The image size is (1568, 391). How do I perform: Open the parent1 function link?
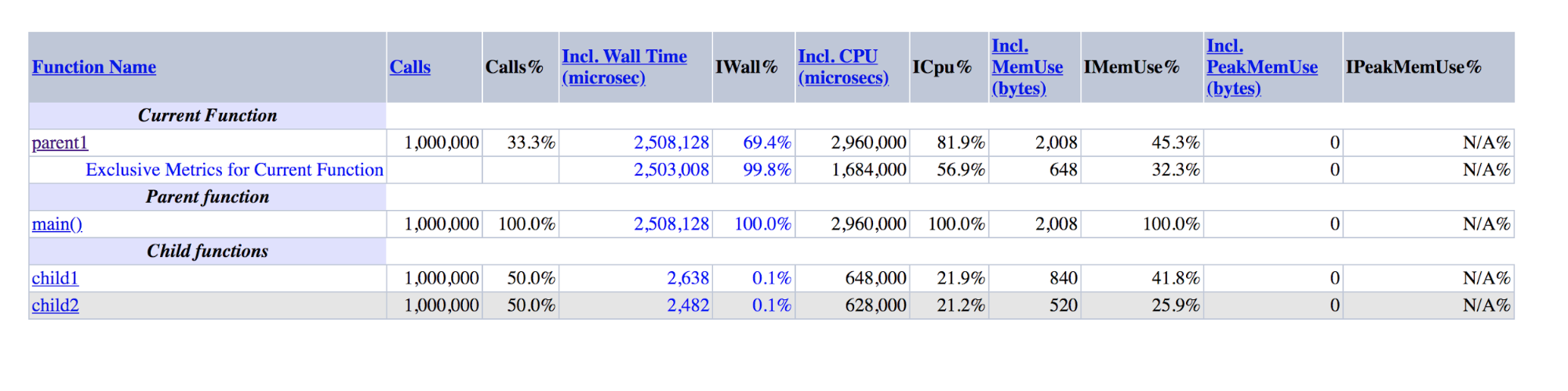[x=60, y=143]
